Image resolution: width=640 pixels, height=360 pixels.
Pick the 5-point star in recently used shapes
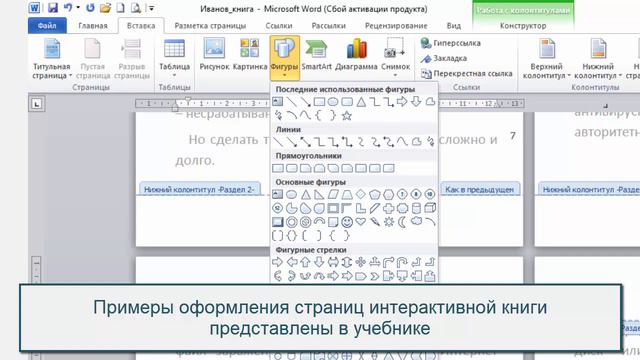pos(347,116)
